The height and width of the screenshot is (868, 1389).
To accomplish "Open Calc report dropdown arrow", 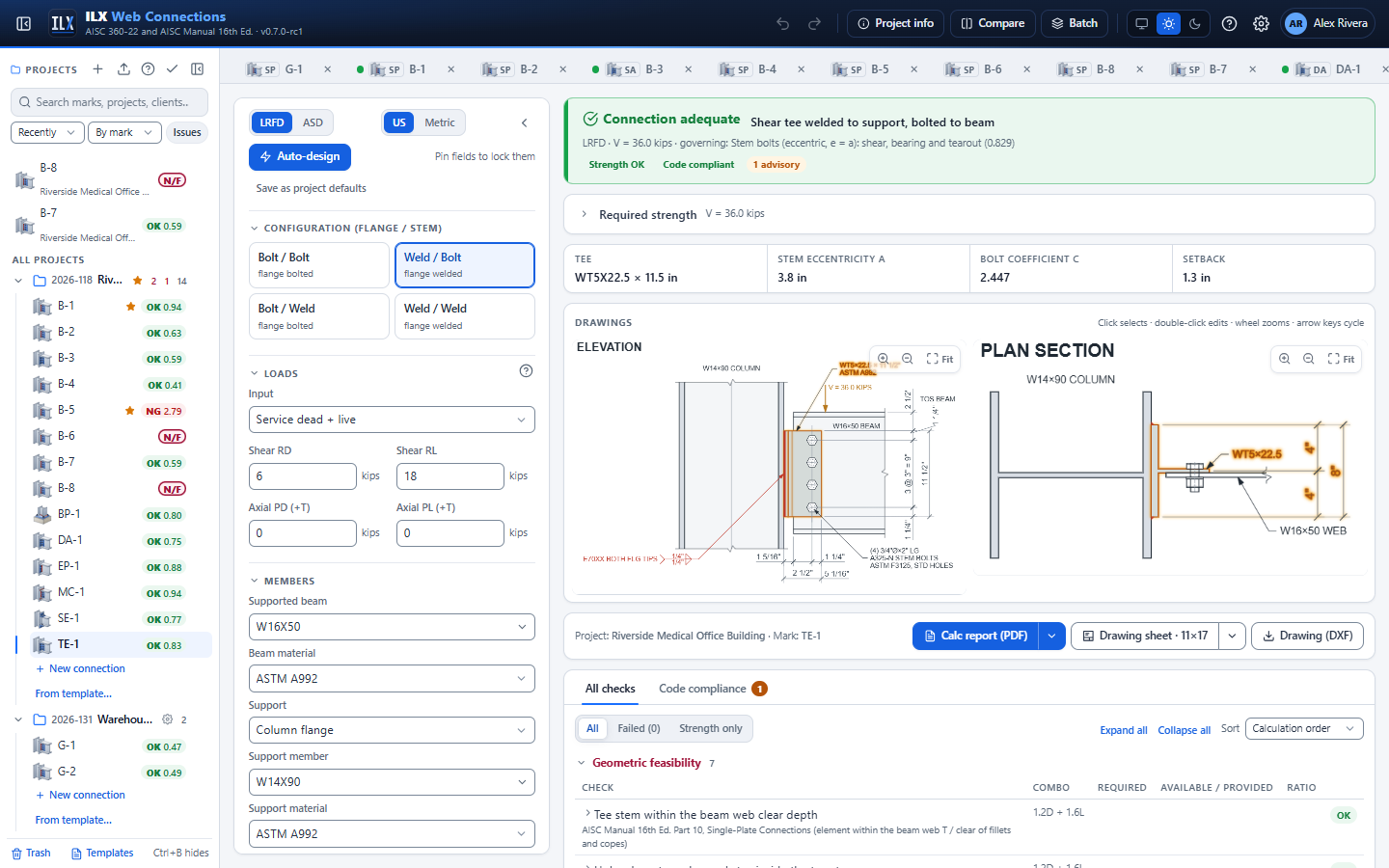I will coord(1051,636).
